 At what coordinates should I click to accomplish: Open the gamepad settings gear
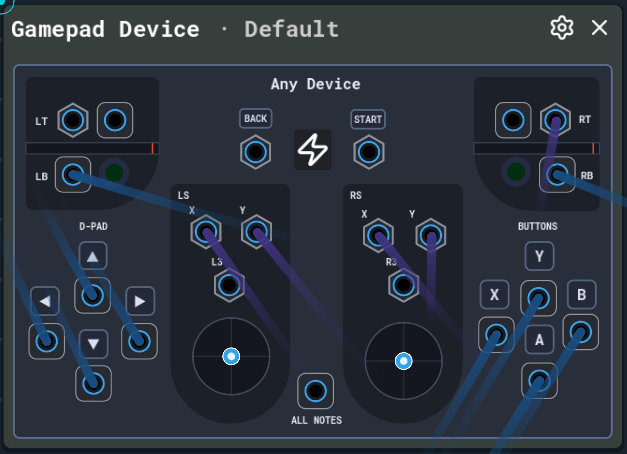pos(562,28)
